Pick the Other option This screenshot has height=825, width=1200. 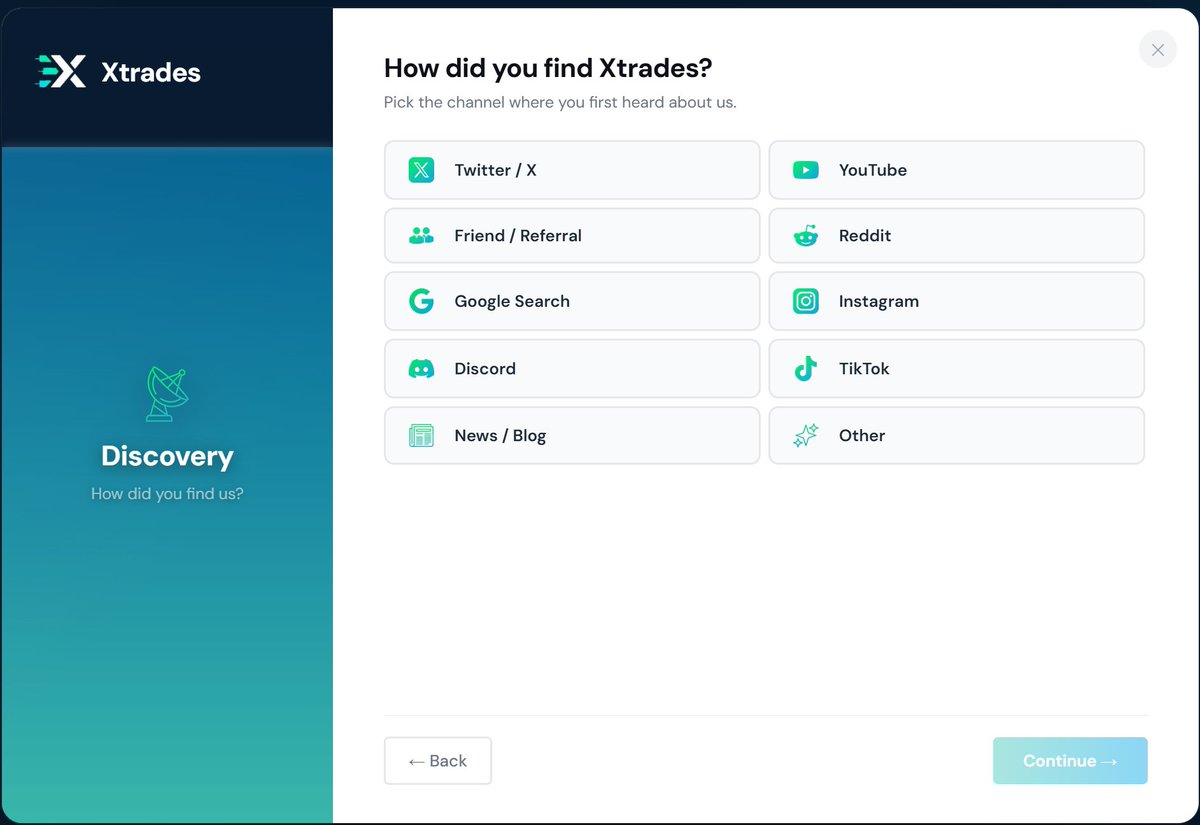coord(956,436)
